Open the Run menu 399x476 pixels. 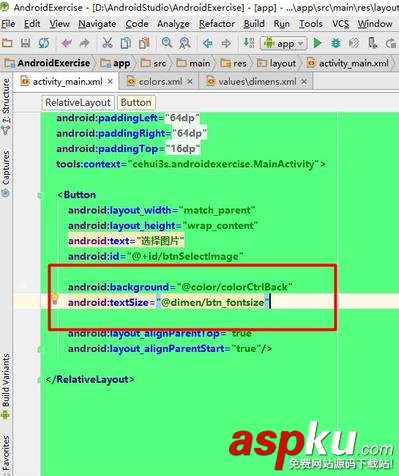pos(281,24)
